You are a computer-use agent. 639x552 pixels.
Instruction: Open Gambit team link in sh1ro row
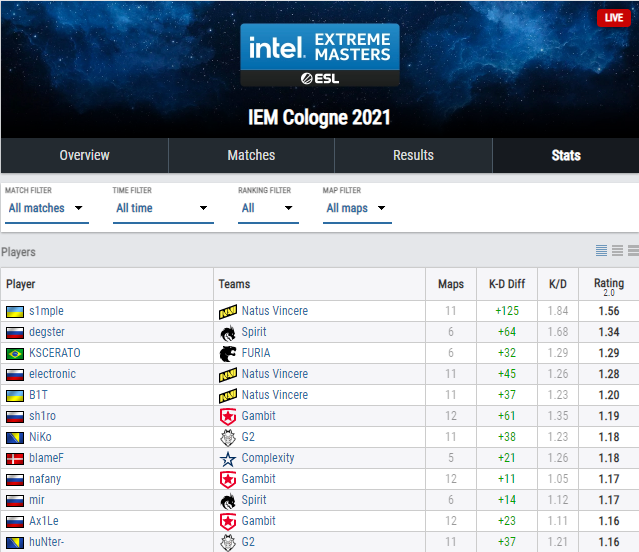point(258,416)
